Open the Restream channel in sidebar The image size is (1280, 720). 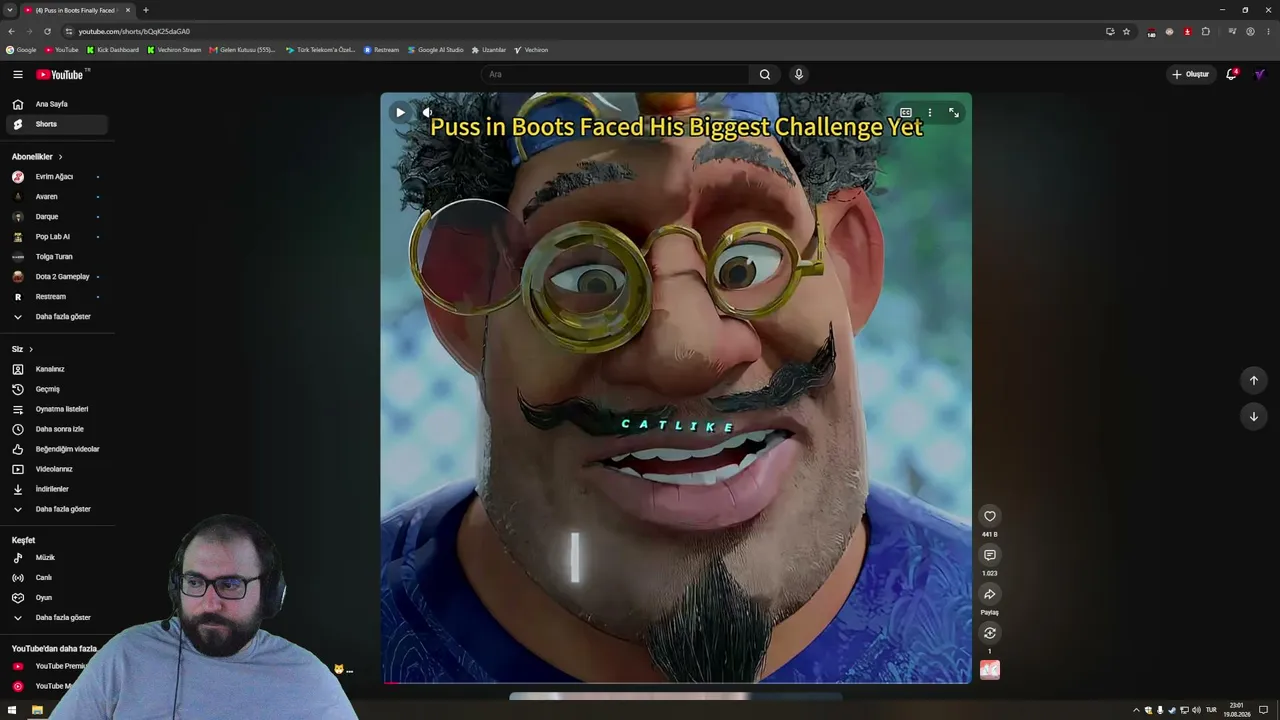point(57,297)
